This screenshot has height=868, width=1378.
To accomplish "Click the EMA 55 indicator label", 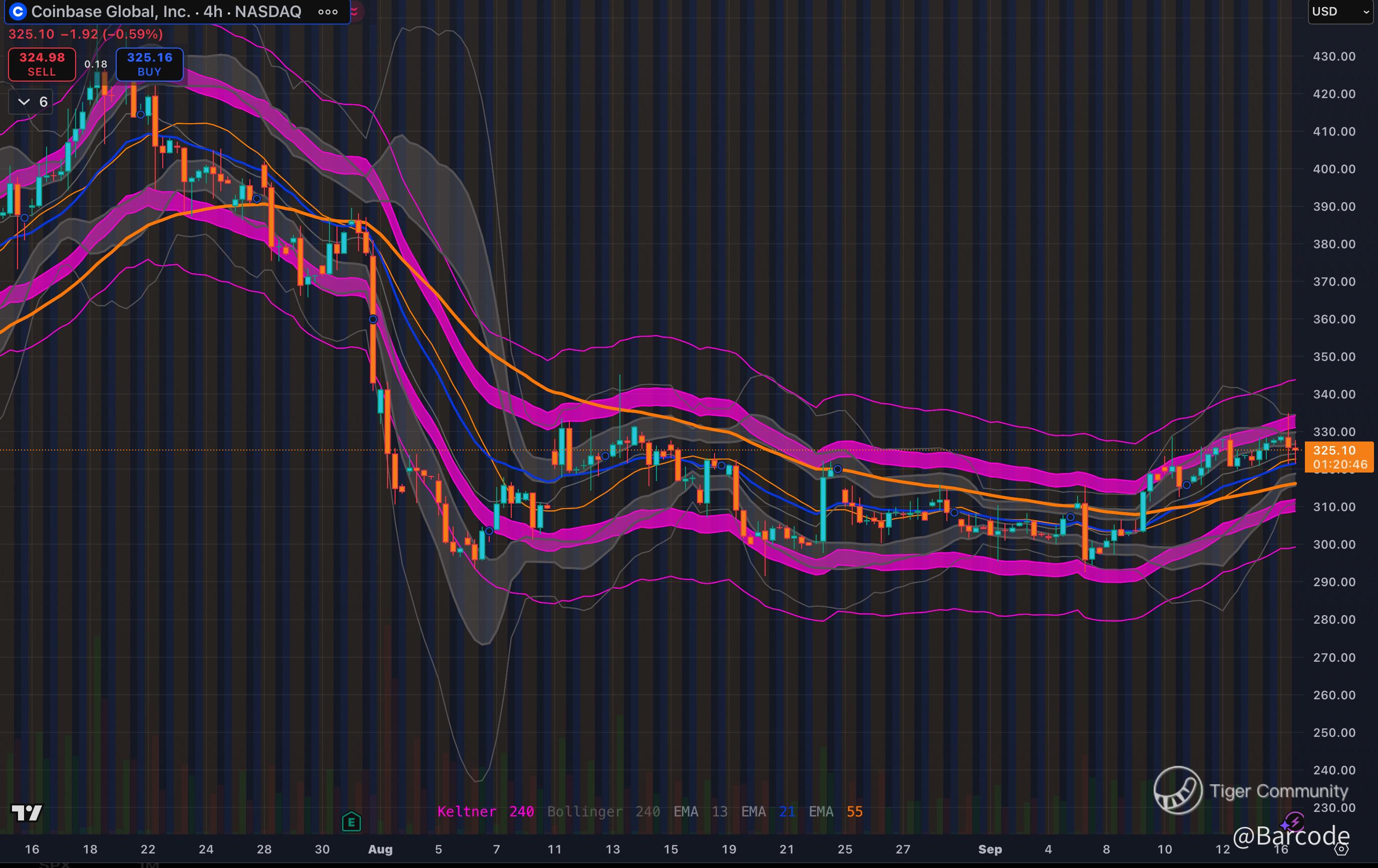I will click(x=836, y=811).
